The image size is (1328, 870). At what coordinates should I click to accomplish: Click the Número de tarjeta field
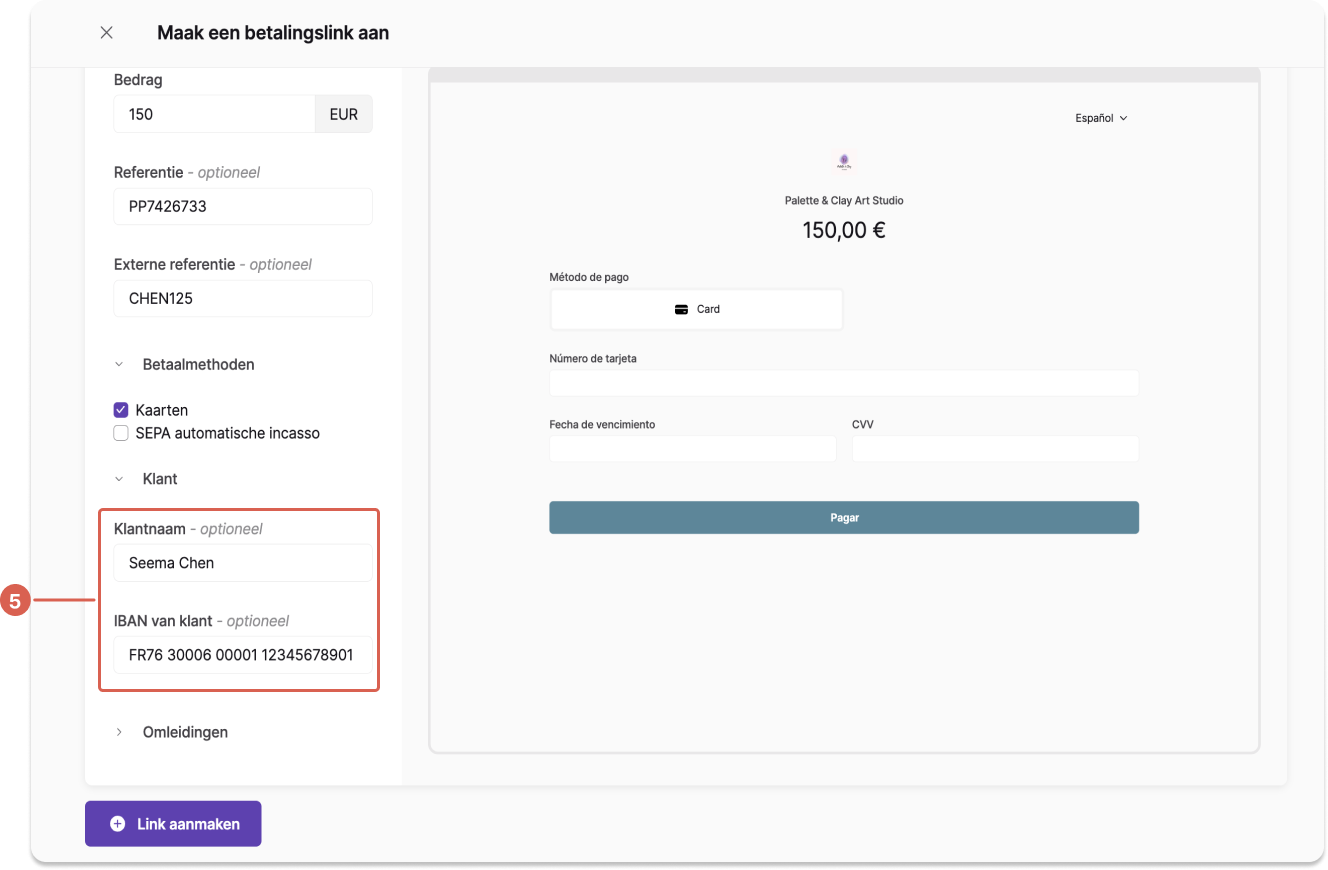point(844,383)
